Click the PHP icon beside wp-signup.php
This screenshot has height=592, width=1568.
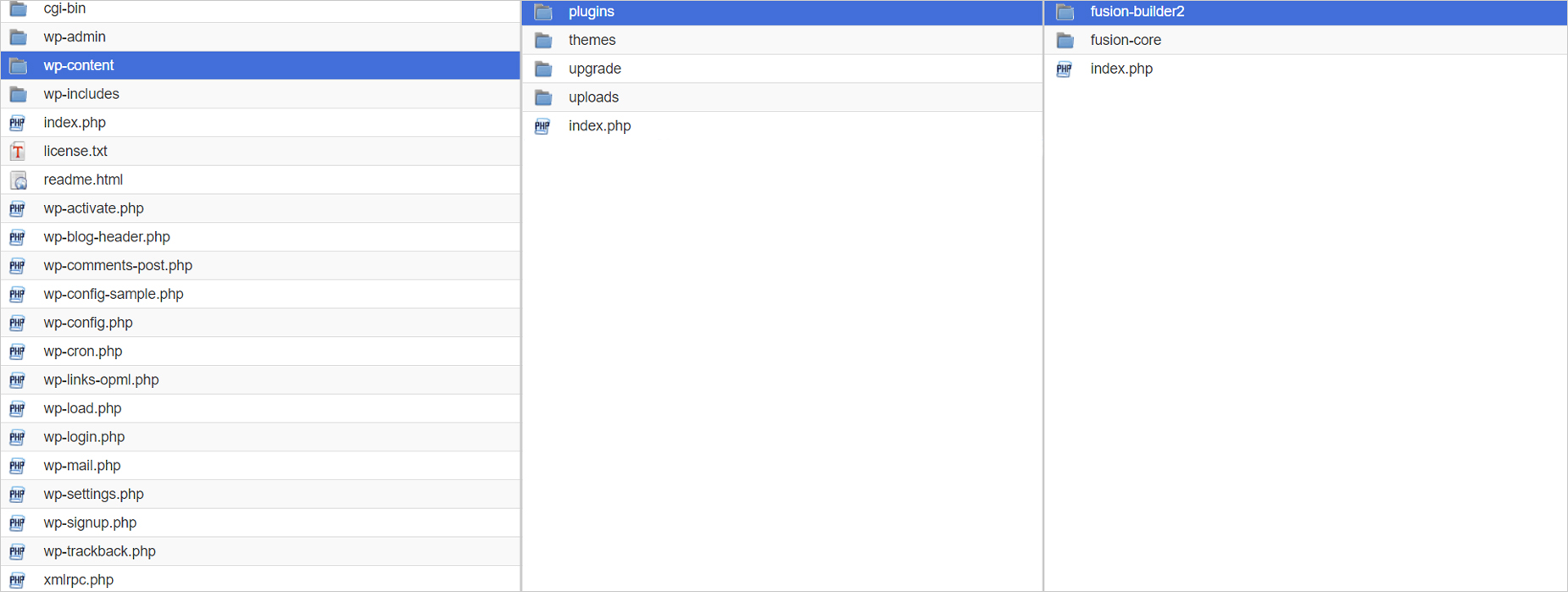click(x=17, y=523)
